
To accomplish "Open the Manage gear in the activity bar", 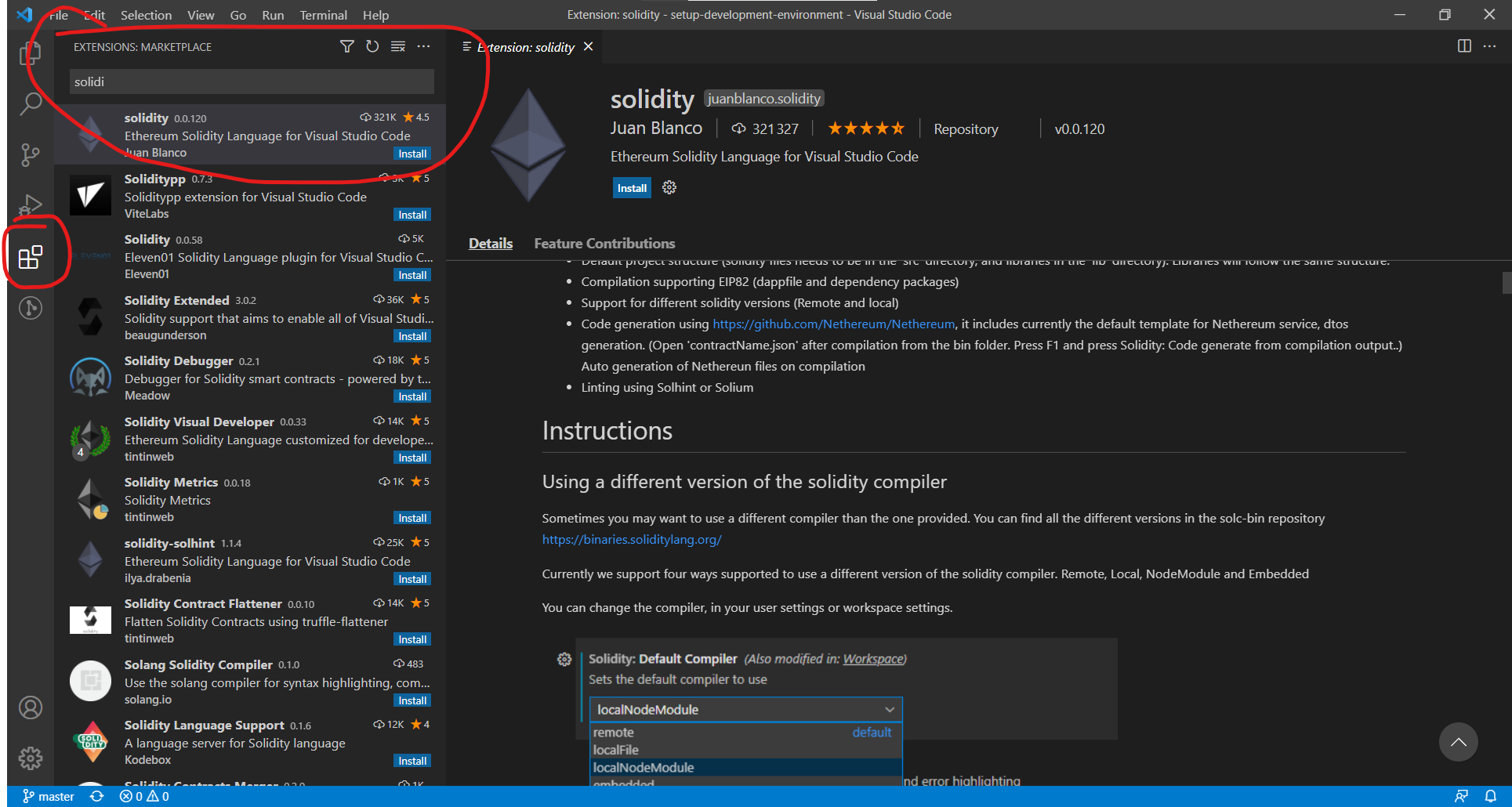I will [31, 758].
